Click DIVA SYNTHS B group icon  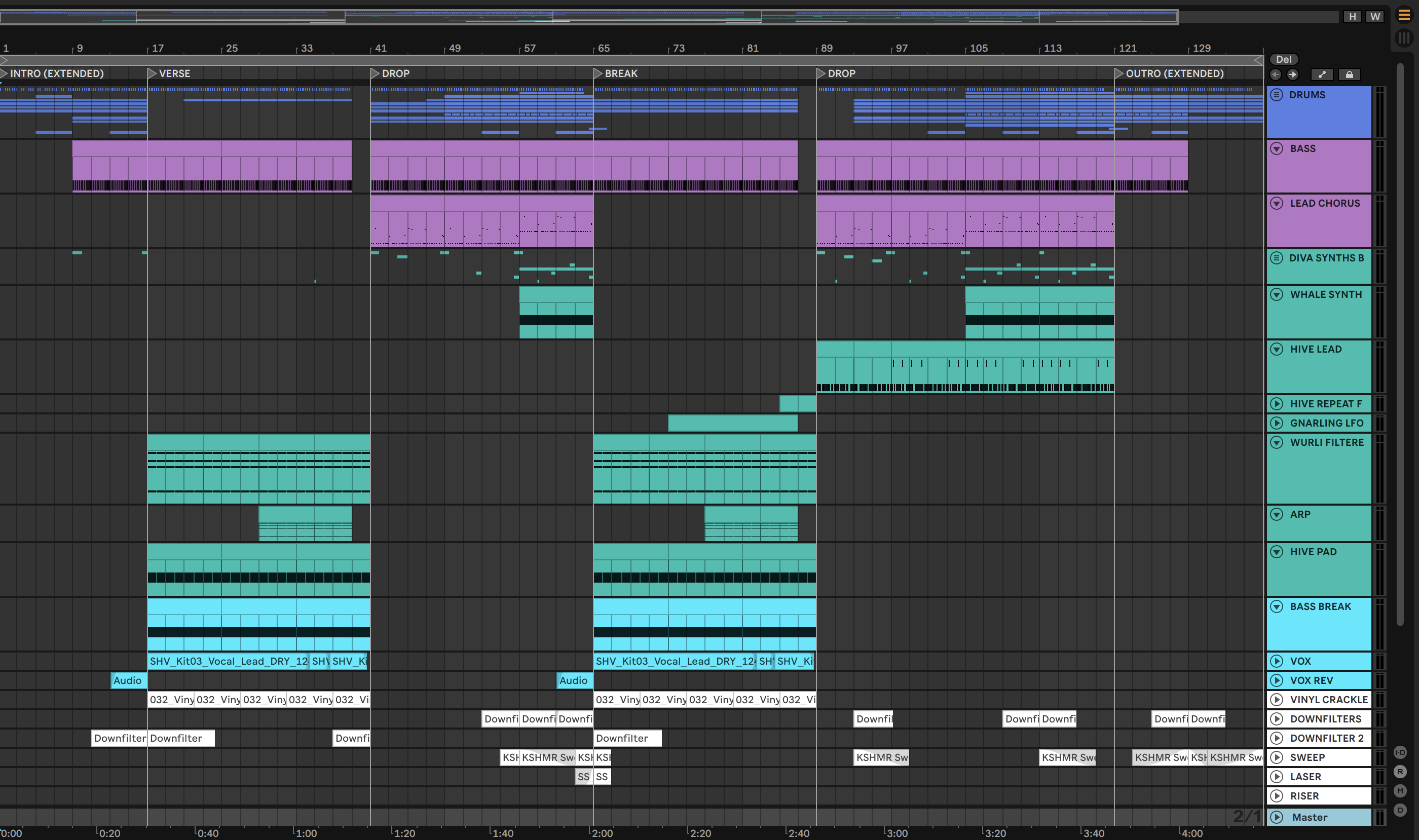click(1276, 258)
